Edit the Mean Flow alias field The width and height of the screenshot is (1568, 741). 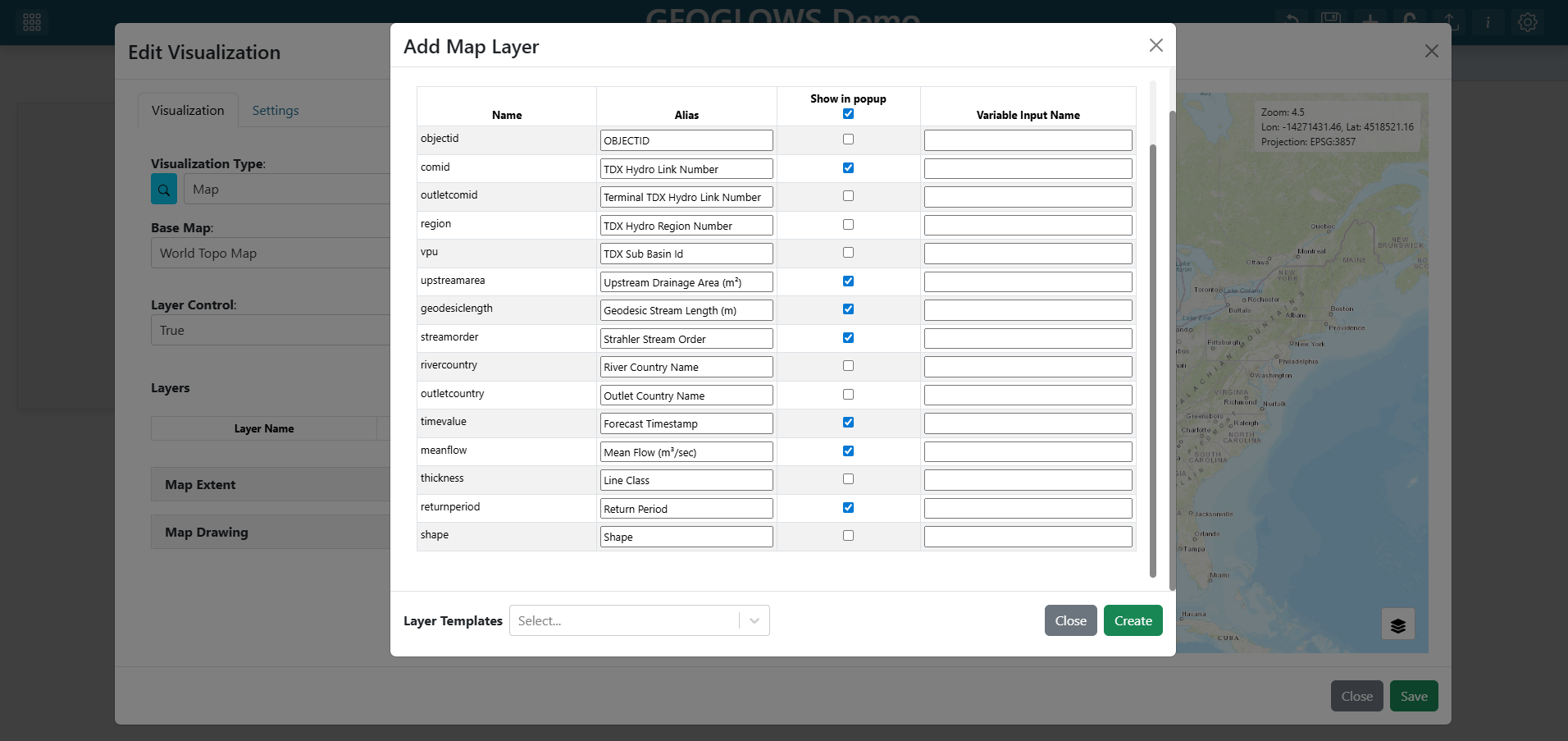686,452
